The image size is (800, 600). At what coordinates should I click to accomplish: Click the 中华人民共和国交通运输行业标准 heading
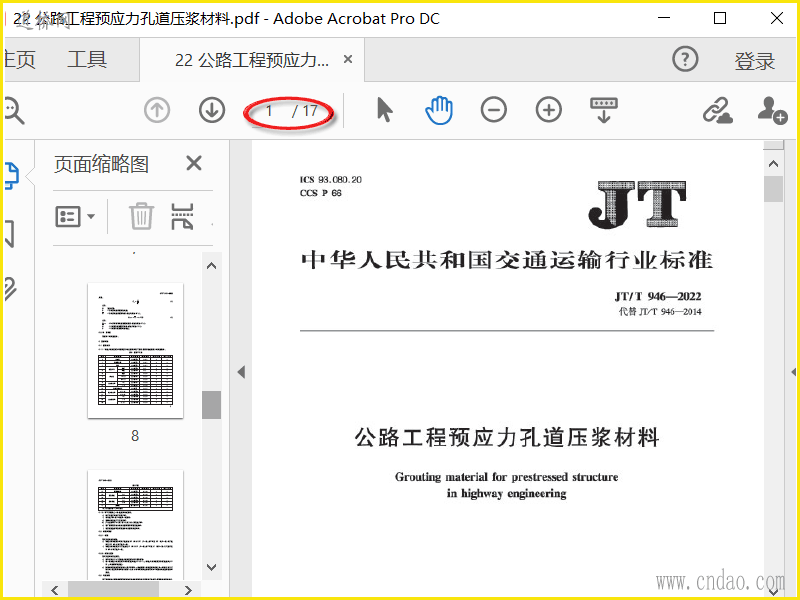(507, 260)
